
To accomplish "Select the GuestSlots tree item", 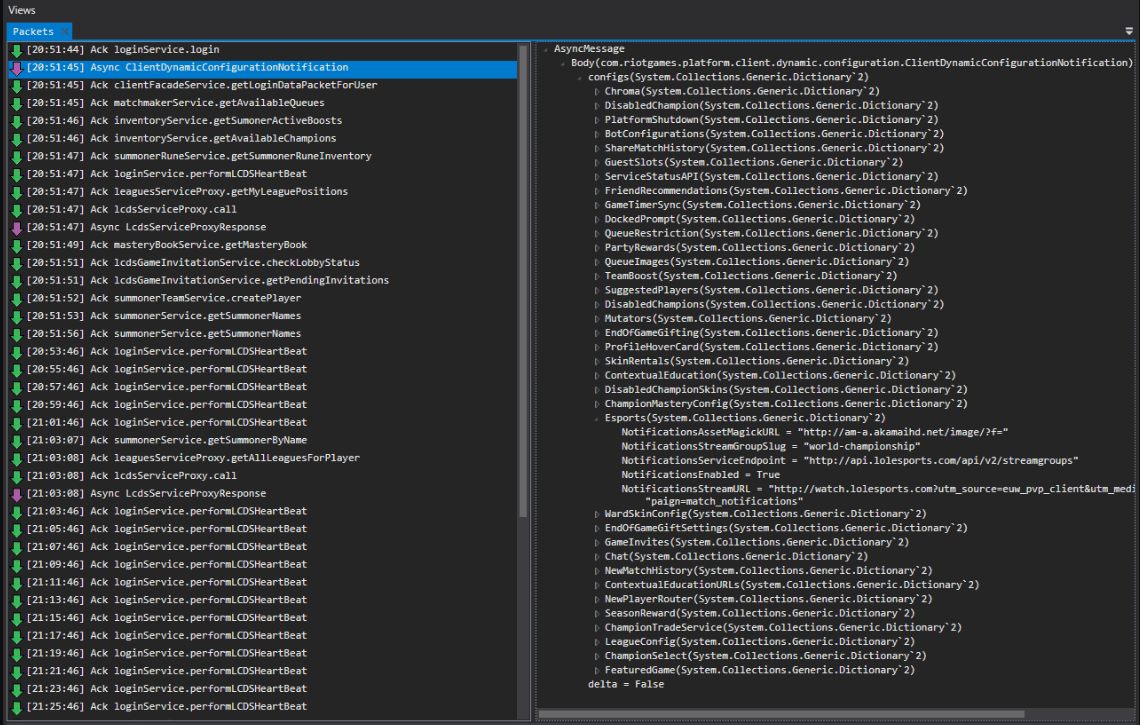I will pos(753,163).
